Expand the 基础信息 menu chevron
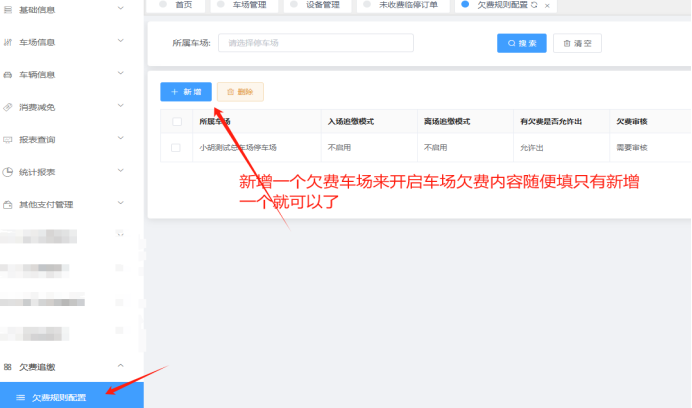 pyautogui.click(x=120, y=8)
